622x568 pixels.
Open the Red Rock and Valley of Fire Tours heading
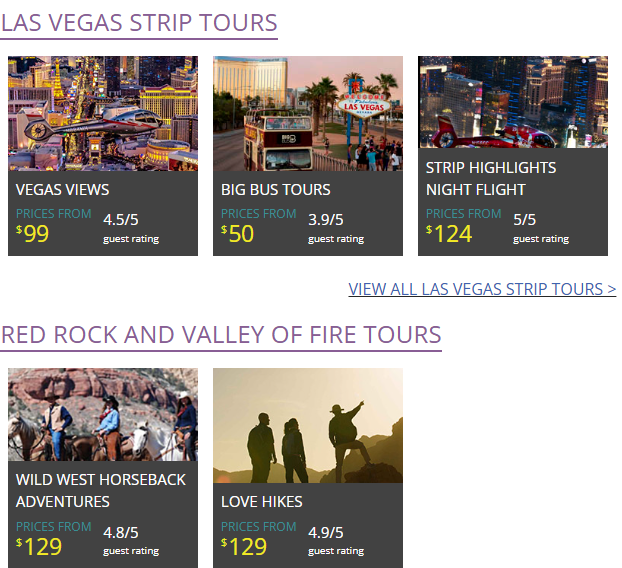tap(221, 334)
